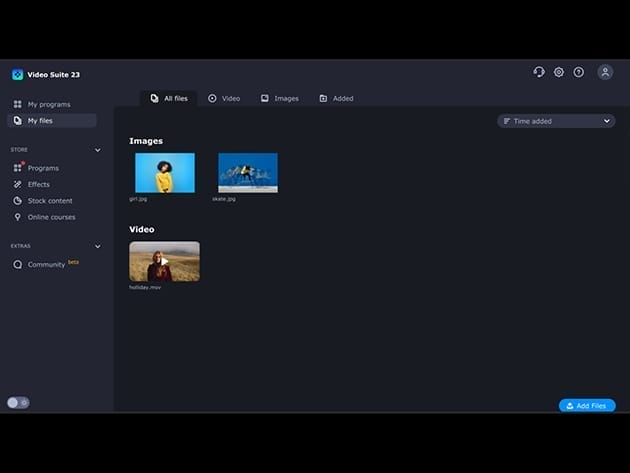This screenshot has width=630, height=473.
Task: Open the Time added sorting dropdown
Action: click(556, 121)
